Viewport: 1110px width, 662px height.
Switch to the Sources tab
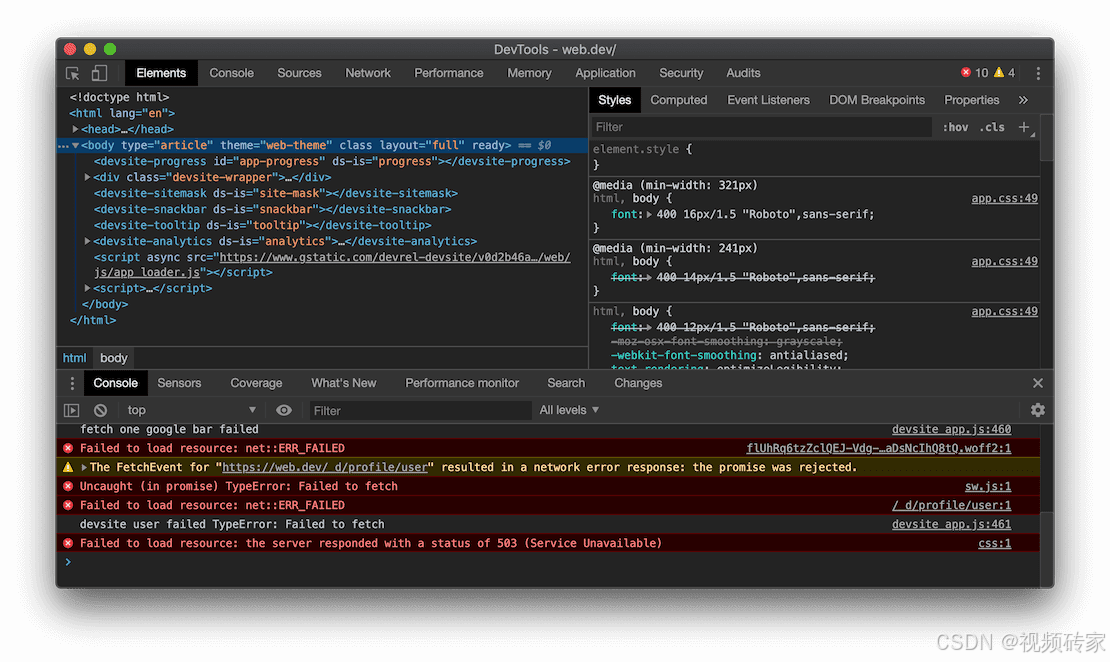pyautogui.click(x=299, y=73)
